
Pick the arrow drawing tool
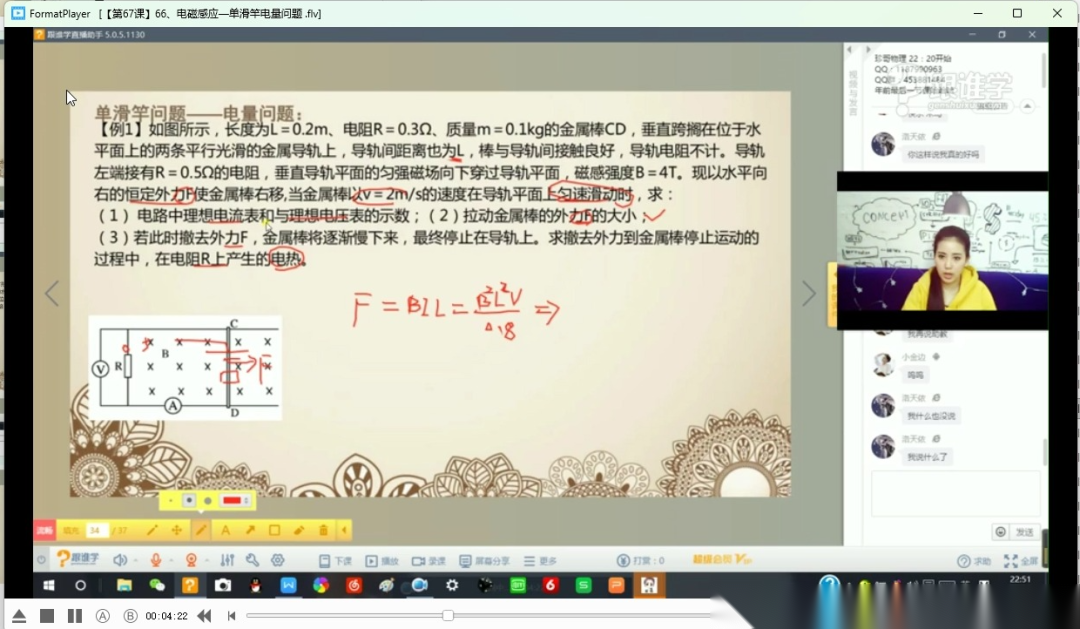(250, 530)
